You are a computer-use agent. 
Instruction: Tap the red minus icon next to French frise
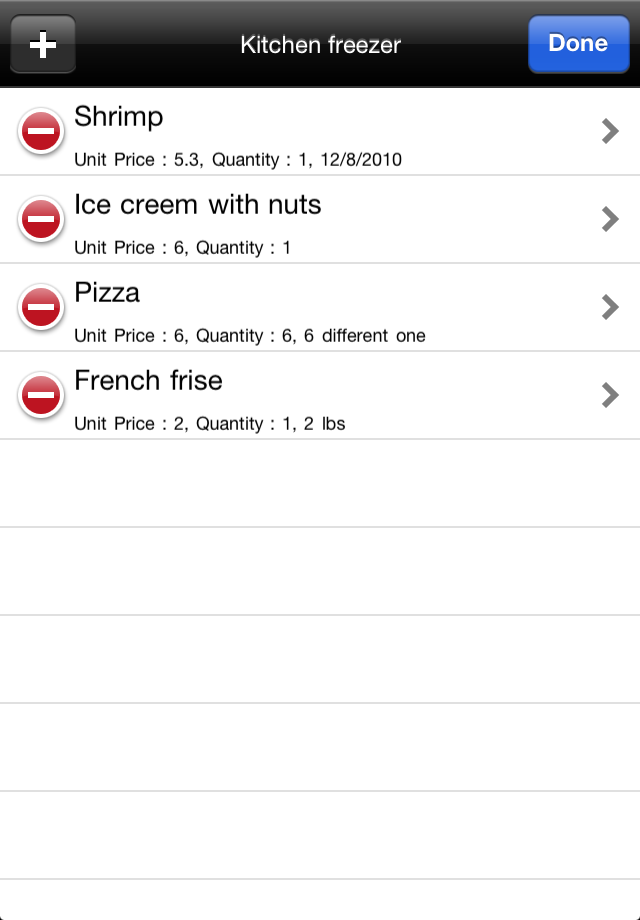pos(41,395)
